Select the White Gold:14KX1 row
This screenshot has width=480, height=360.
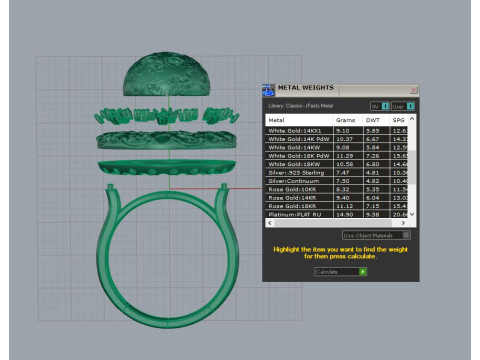[336, 131]
